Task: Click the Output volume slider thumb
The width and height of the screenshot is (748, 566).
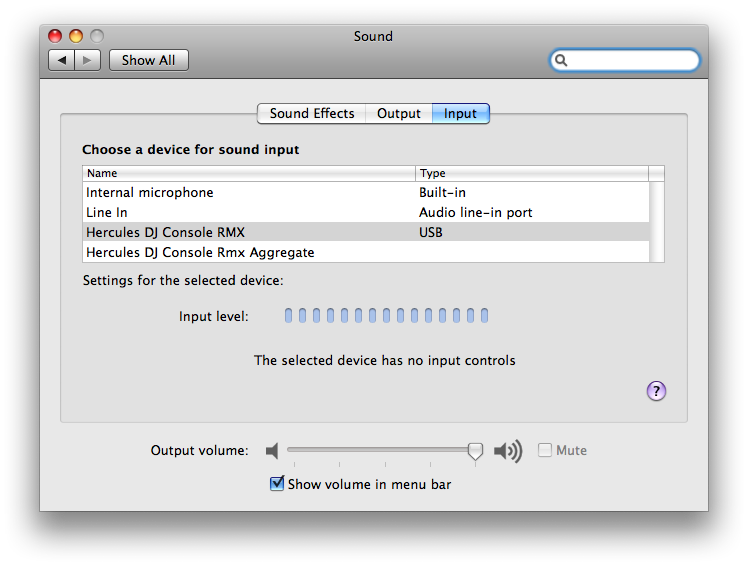Action: (475, 451)
